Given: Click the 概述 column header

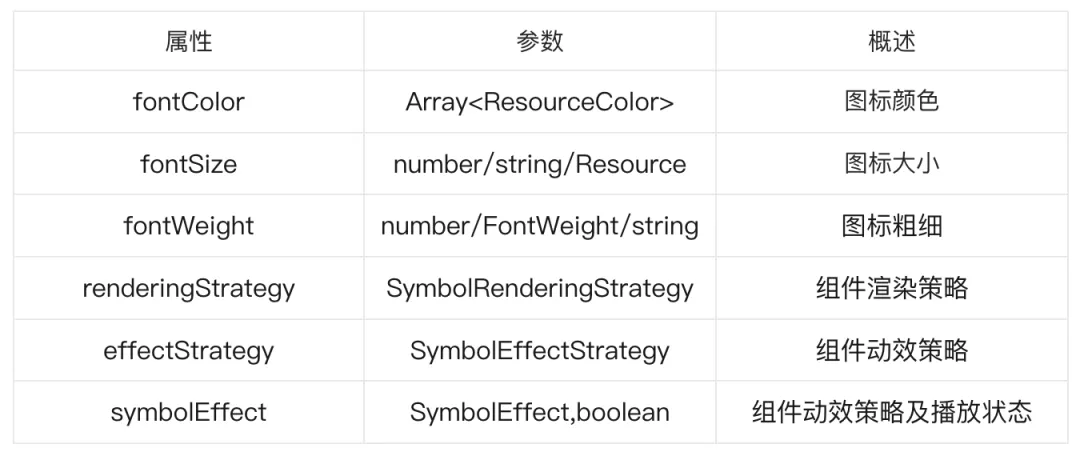Looking at the screenshot, I should (x=892, y=41).
